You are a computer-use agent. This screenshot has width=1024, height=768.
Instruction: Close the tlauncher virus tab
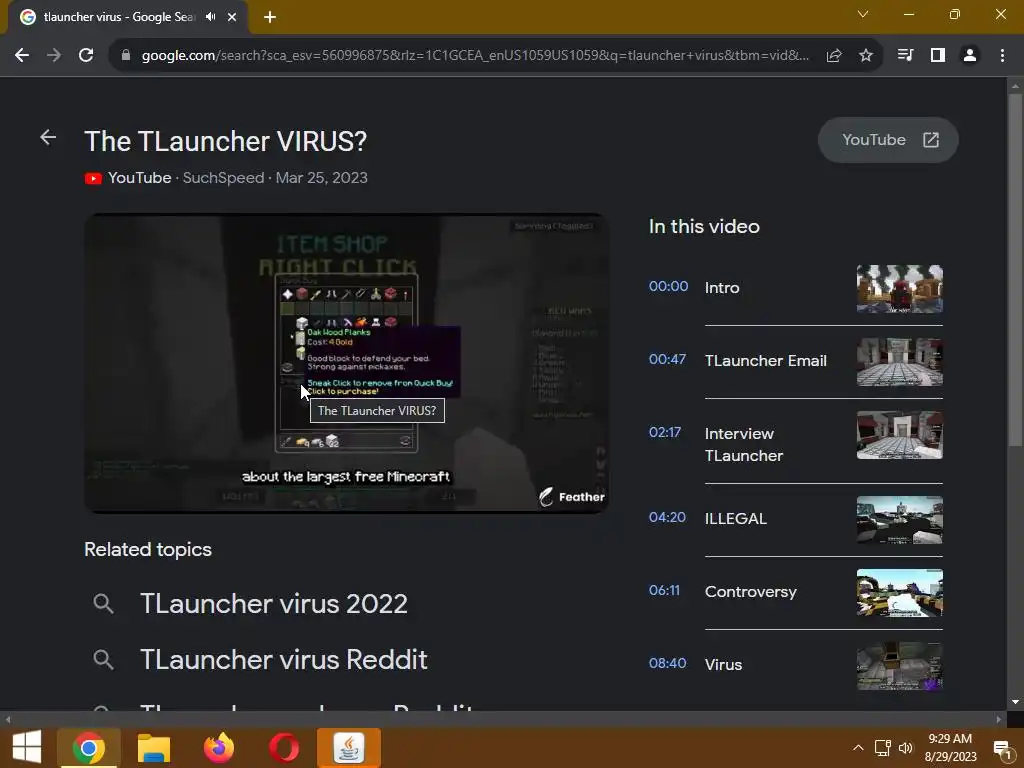click(x=232, y=17)
